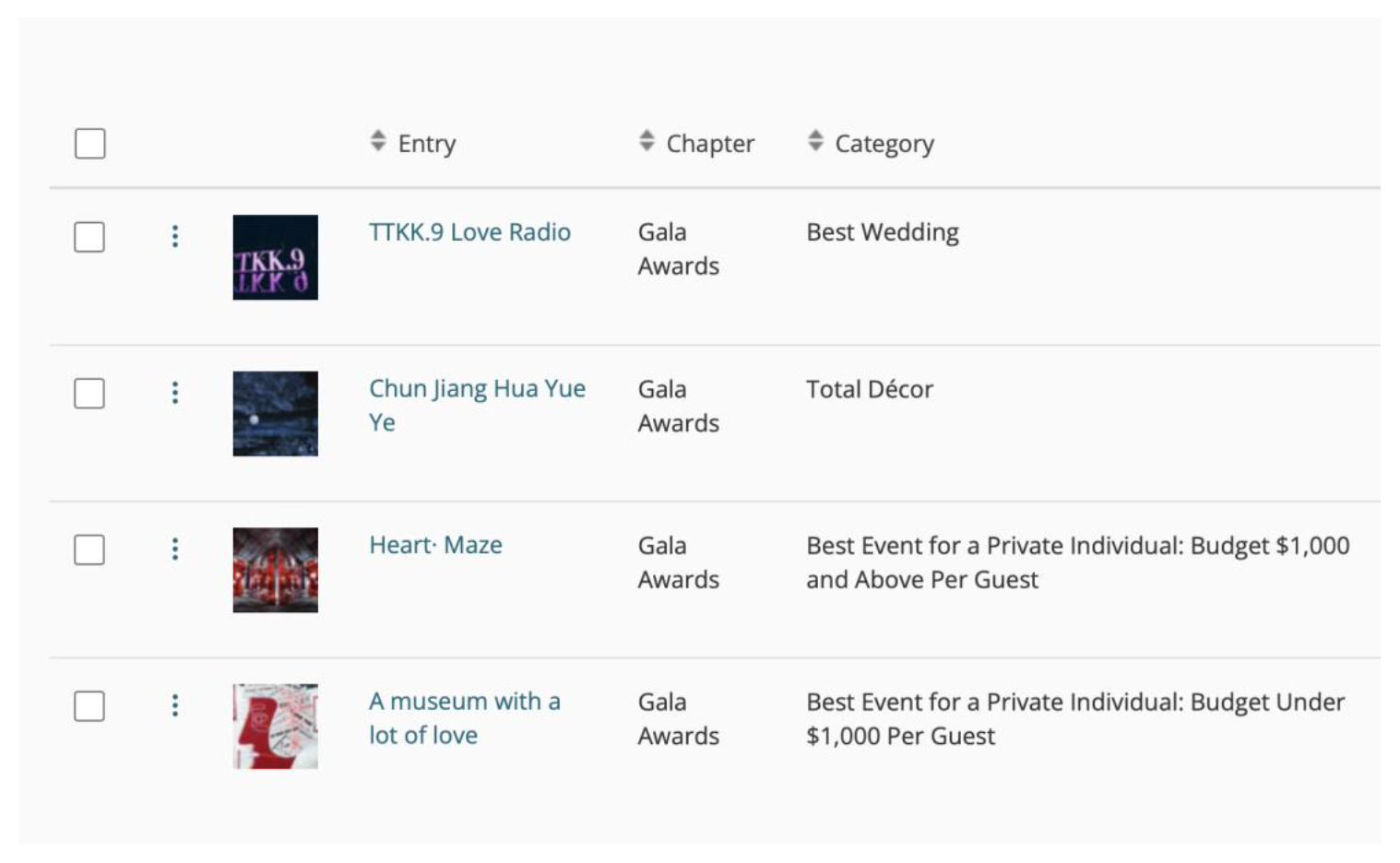
Task: Sort table by Entry column arrows
Action: pyautogui.click(x=378, y=141)
